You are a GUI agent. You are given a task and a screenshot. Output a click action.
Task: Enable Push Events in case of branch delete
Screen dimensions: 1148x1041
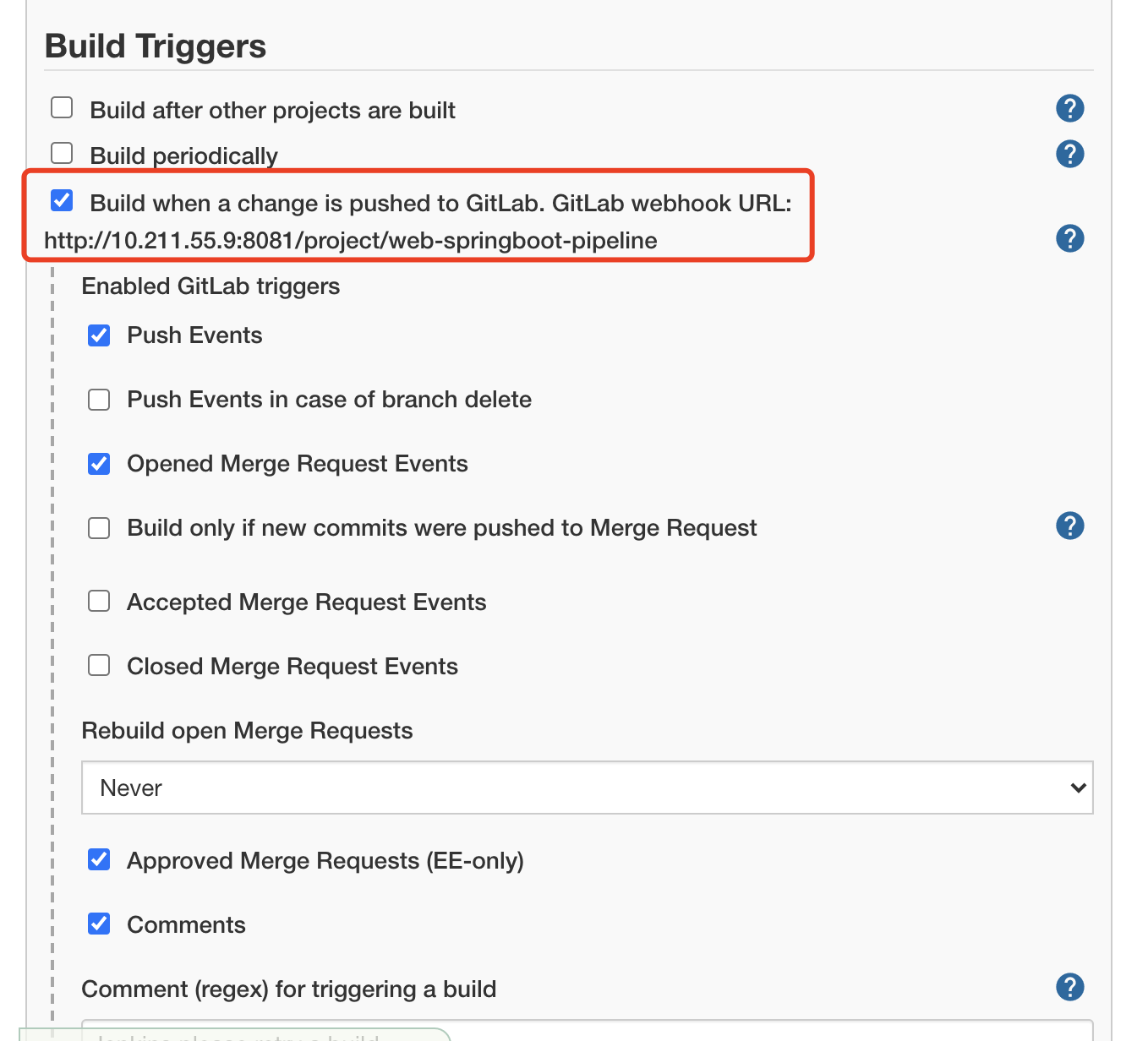pyautogui.click(x=99, y=400)
